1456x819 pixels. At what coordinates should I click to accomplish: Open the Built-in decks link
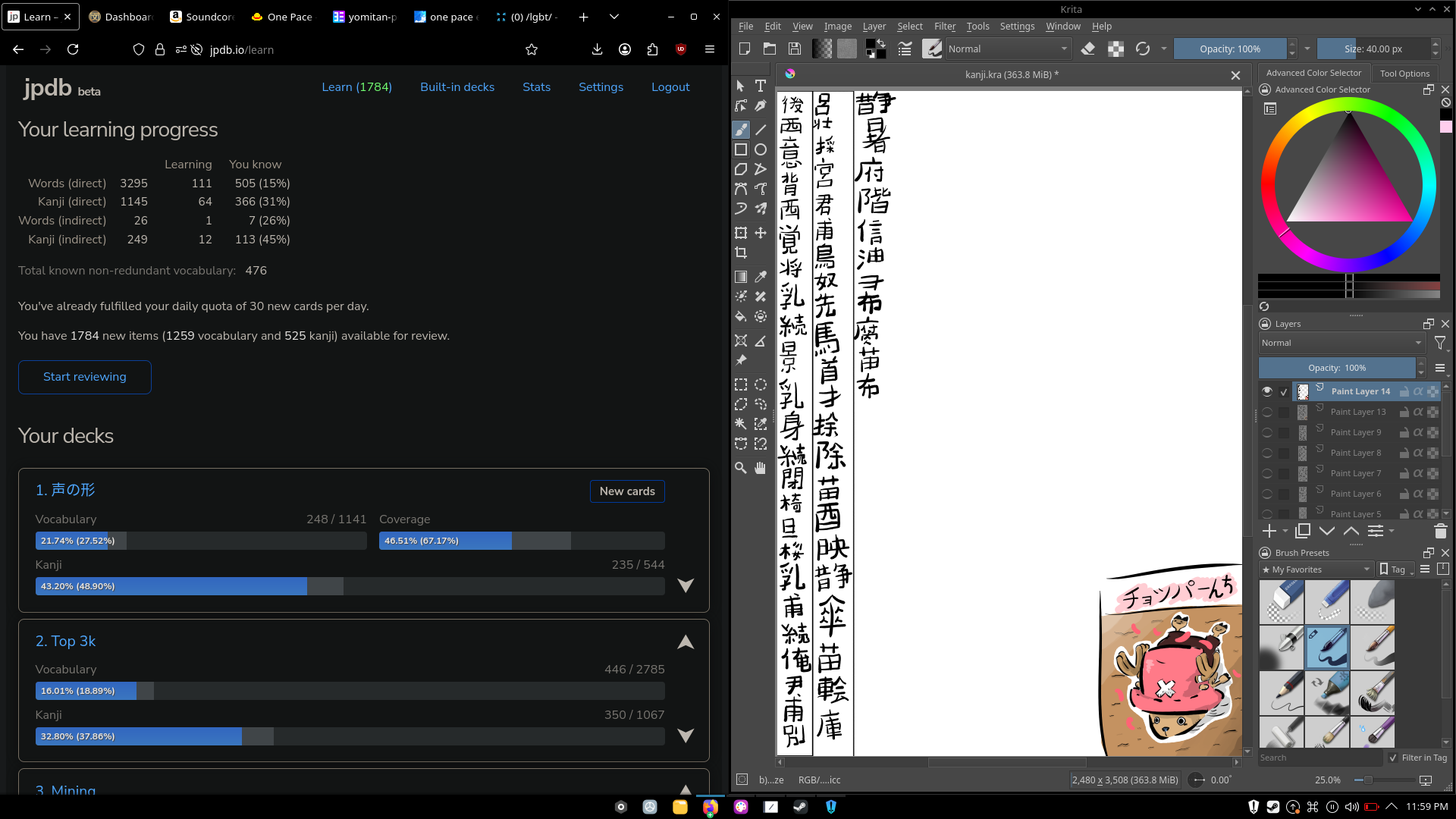457,87
